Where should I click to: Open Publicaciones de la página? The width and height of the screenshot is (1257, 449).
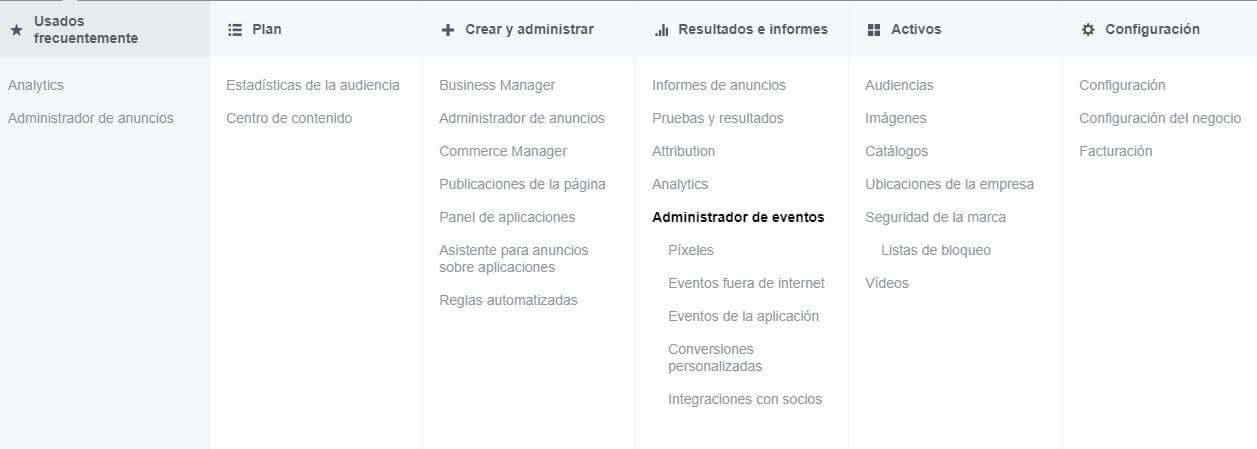coord(522,184)
